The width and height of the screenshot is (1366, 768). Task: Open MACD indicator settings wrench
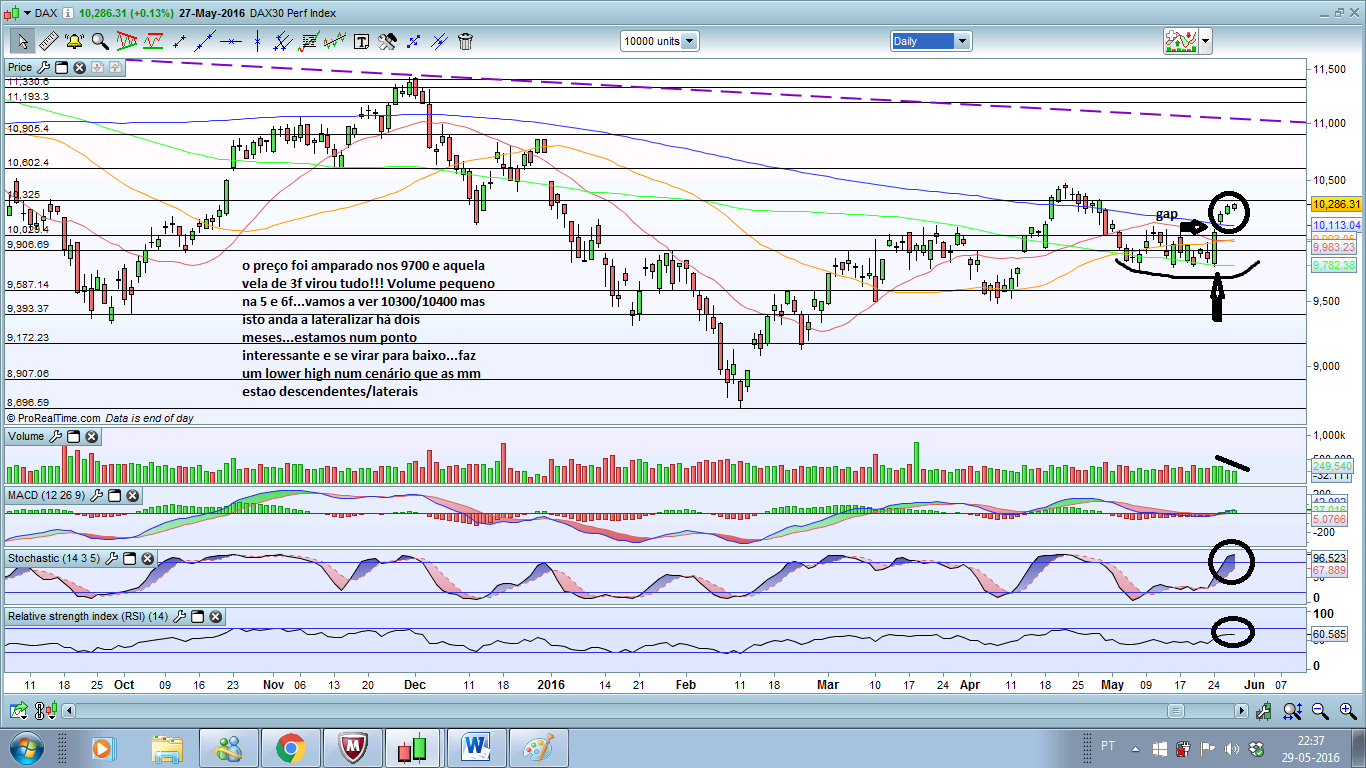coord(97,496)
